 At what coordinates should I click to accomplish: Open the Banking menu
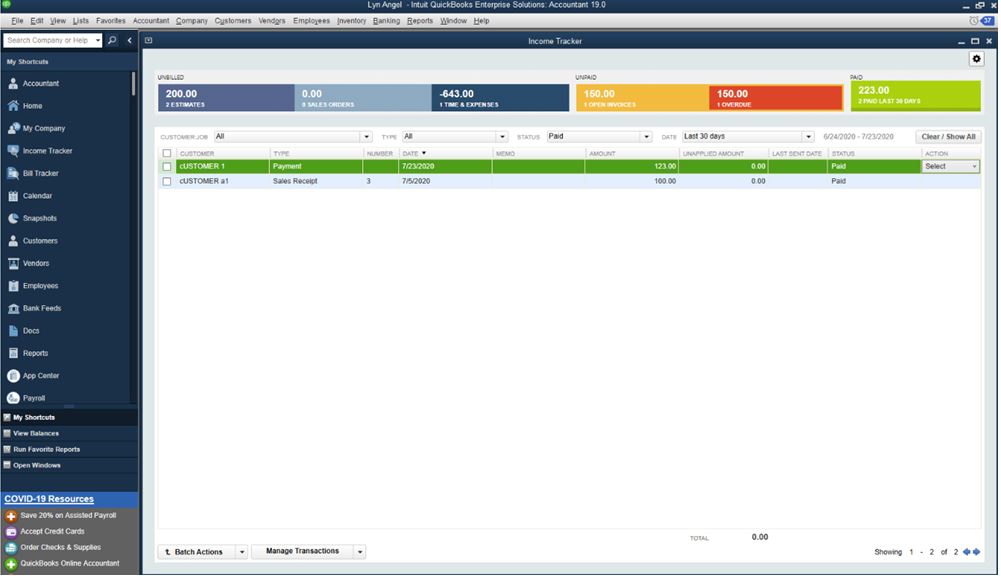[x=386, y=21]
